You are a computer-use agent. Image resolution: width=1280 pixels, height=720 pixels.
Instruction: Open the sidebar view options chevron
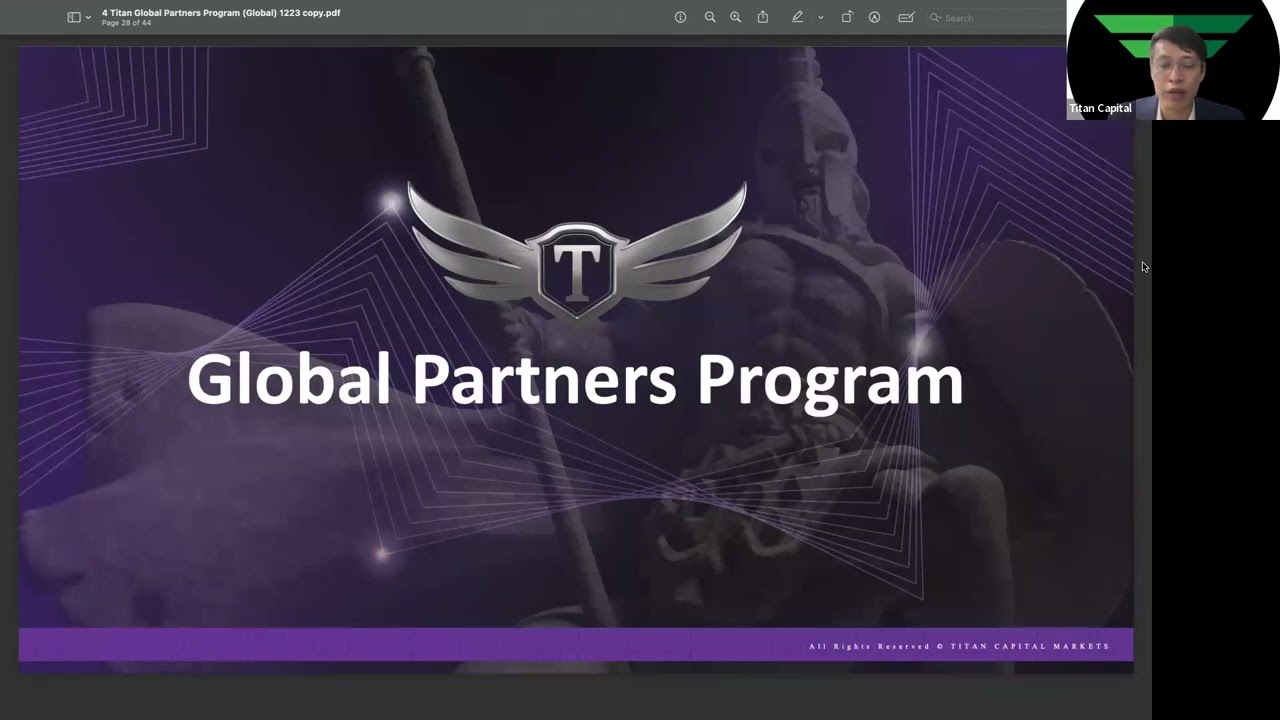click(88, 18)
